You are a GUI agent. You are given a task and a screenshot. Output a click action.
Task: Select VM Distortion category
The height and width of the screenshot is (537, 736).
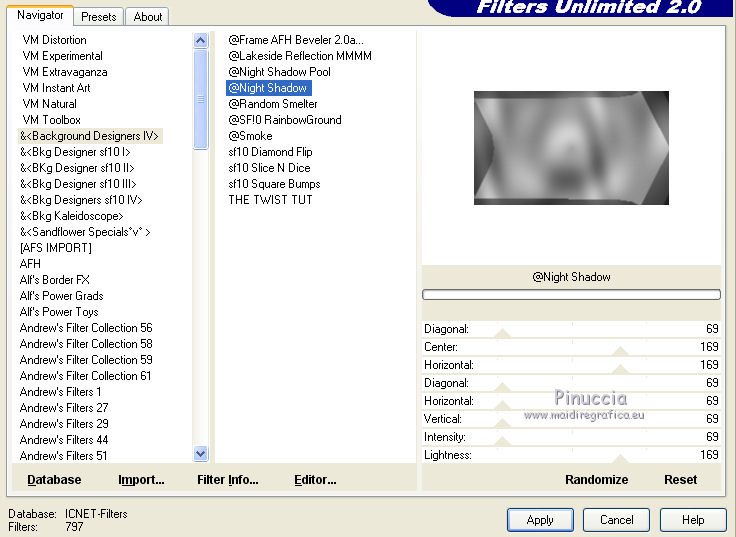click(x=54, y=40)
